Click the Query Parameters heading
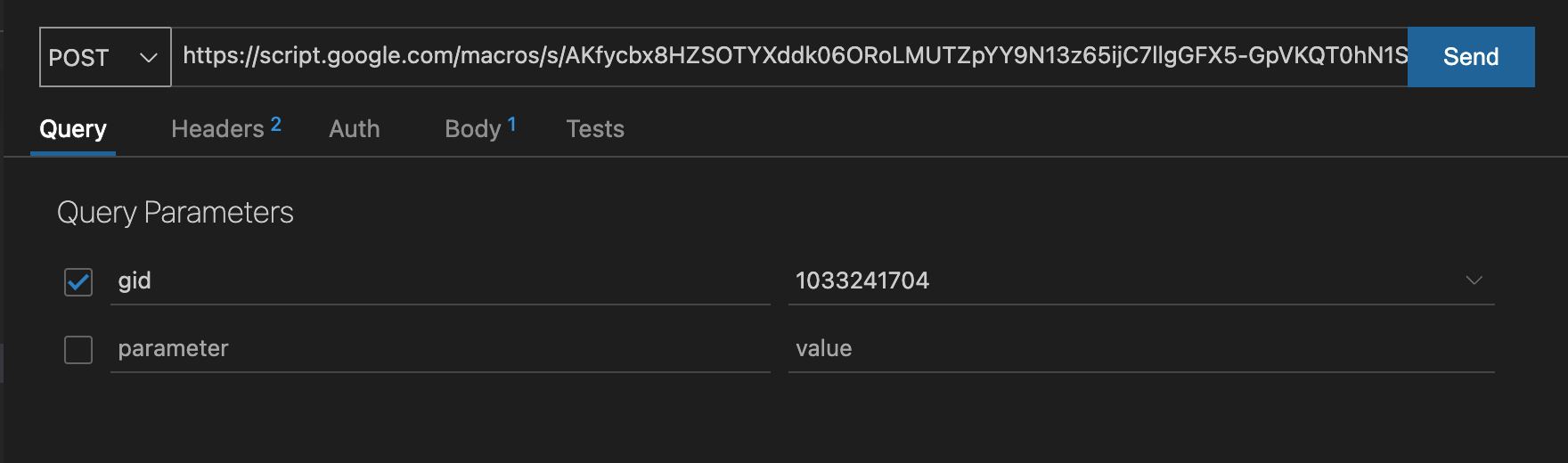Screen dimensions: 1568x463 tap(176, 213)
